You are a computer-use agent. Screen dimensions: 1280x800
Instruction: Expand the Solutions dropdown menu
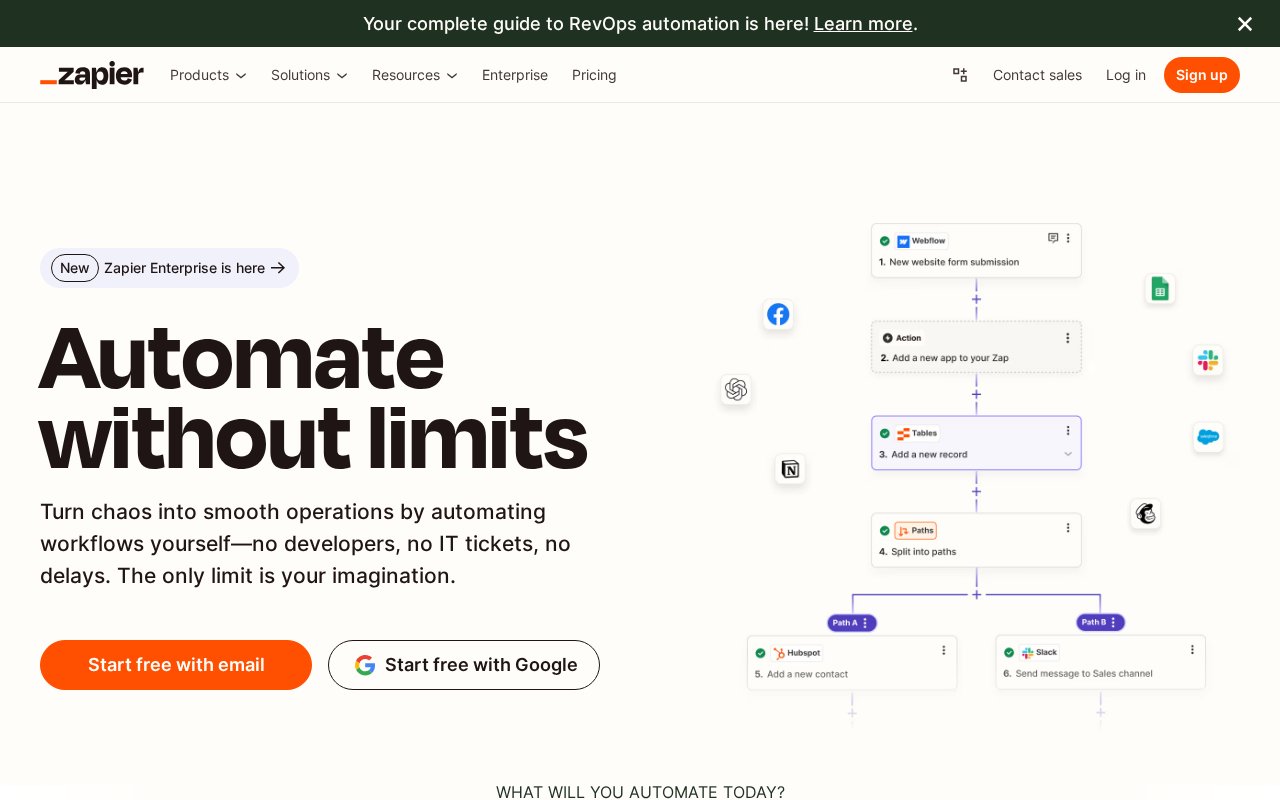pos(309,75)
